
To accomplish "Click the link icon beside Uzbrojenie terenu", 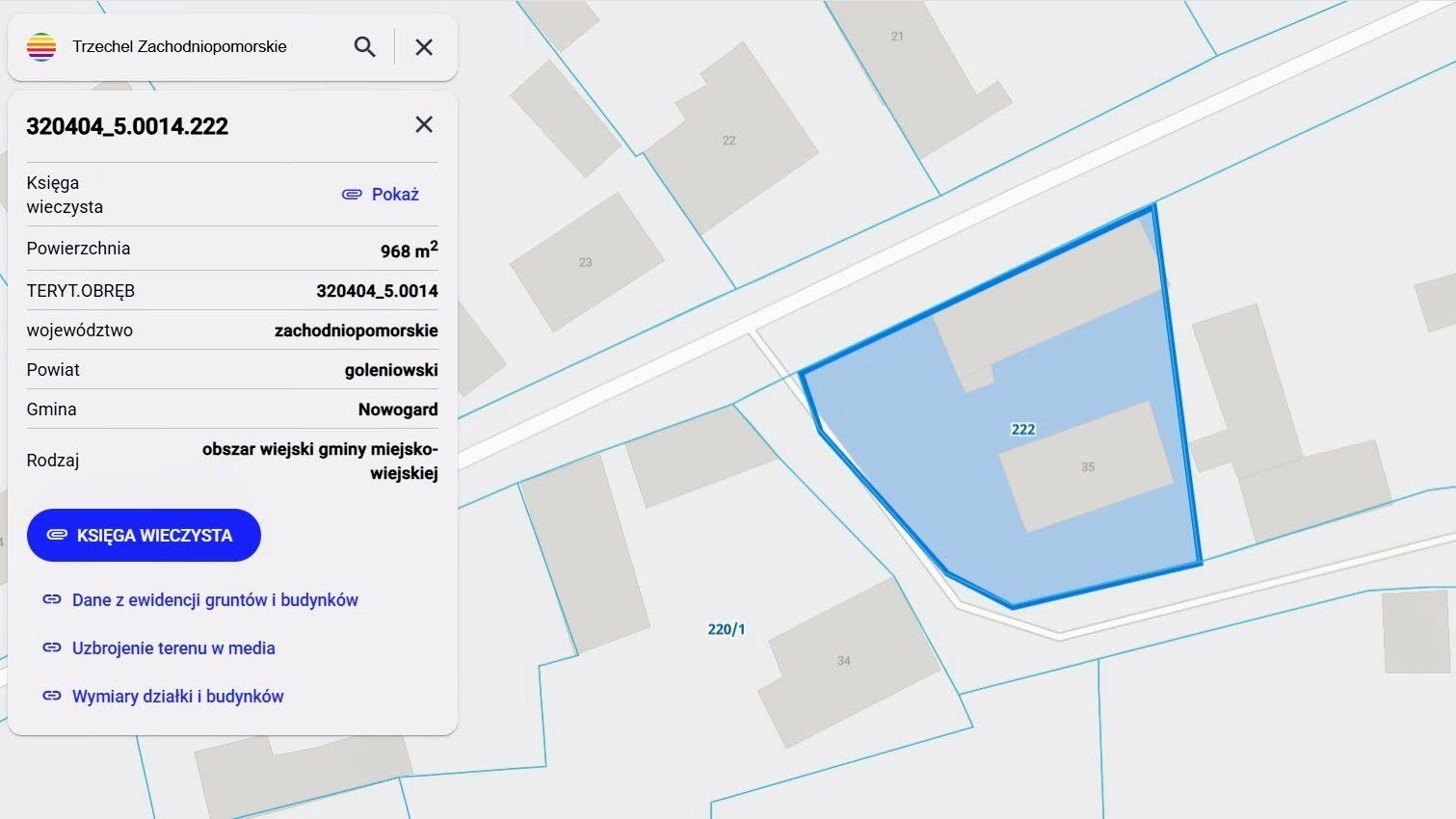I will coord(52,647).
